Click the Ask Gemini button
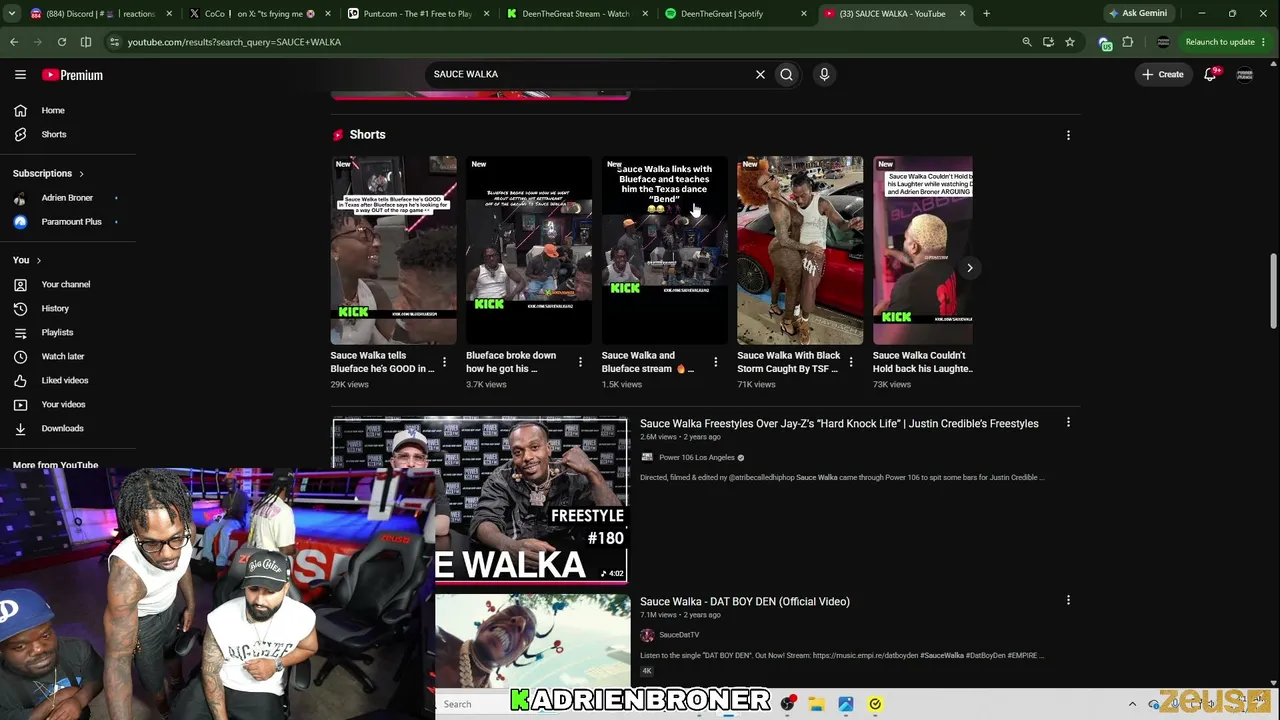Screen dimensions: 1280x720 click(1138, 14)
